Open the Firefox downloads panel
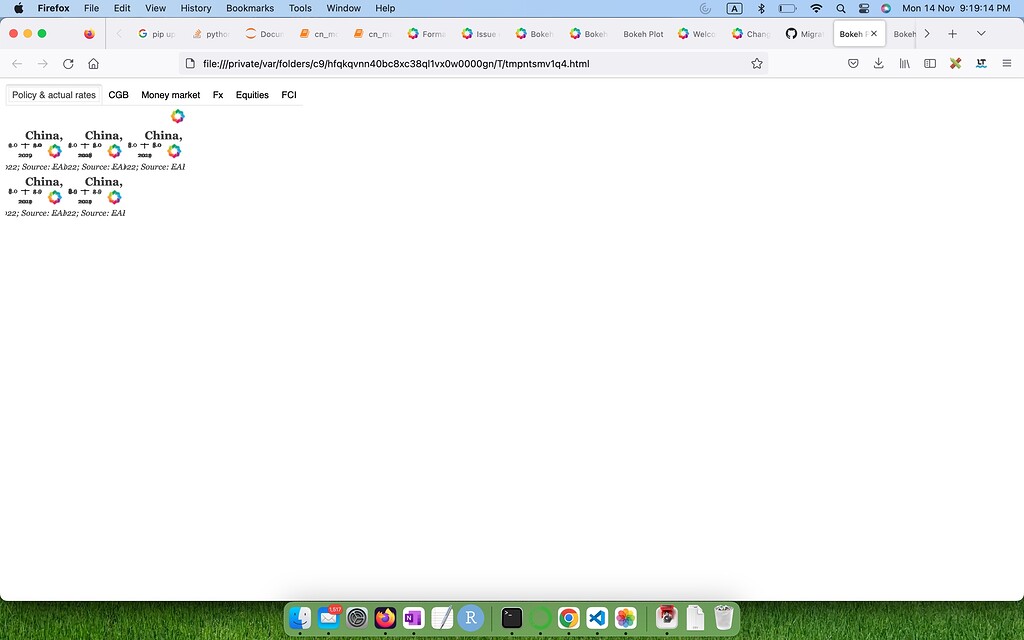The image size is (1024, 640). [x=878, y=63]
